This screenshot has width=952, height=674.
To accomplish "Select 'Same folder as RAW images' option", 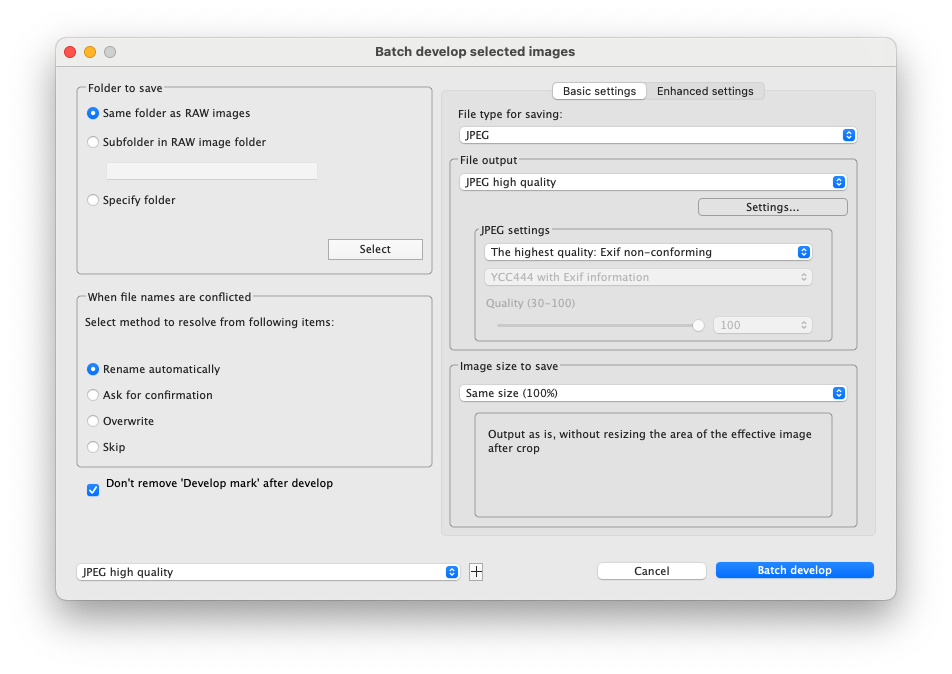I will click(x=94, y=114).
